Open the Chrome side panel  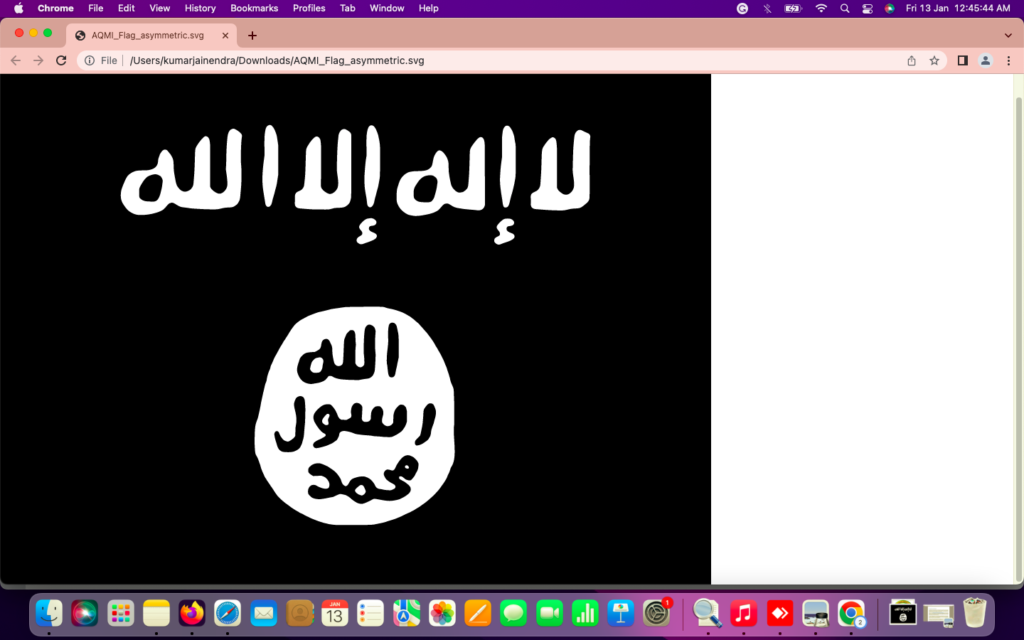click(x=962, y=60)
